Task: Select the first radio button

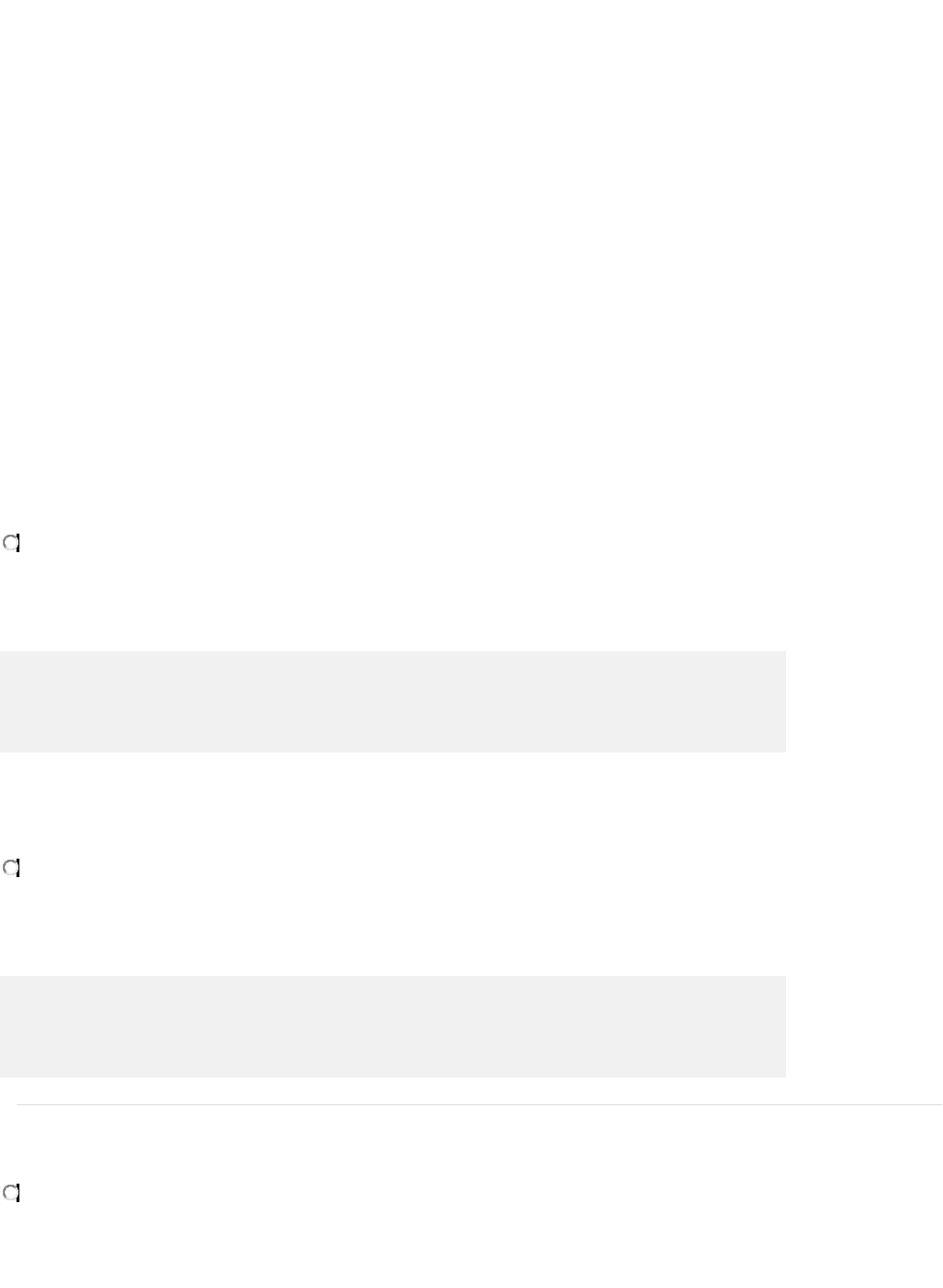Action: (11, 544)
